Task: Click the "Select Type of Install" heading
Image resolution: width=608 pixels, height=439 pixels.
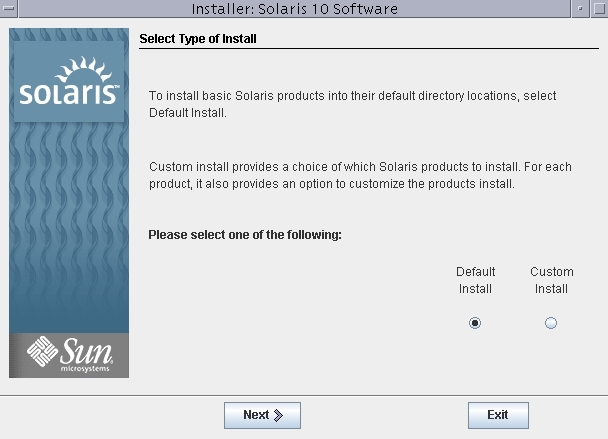Action: click(x=198, y=39)
